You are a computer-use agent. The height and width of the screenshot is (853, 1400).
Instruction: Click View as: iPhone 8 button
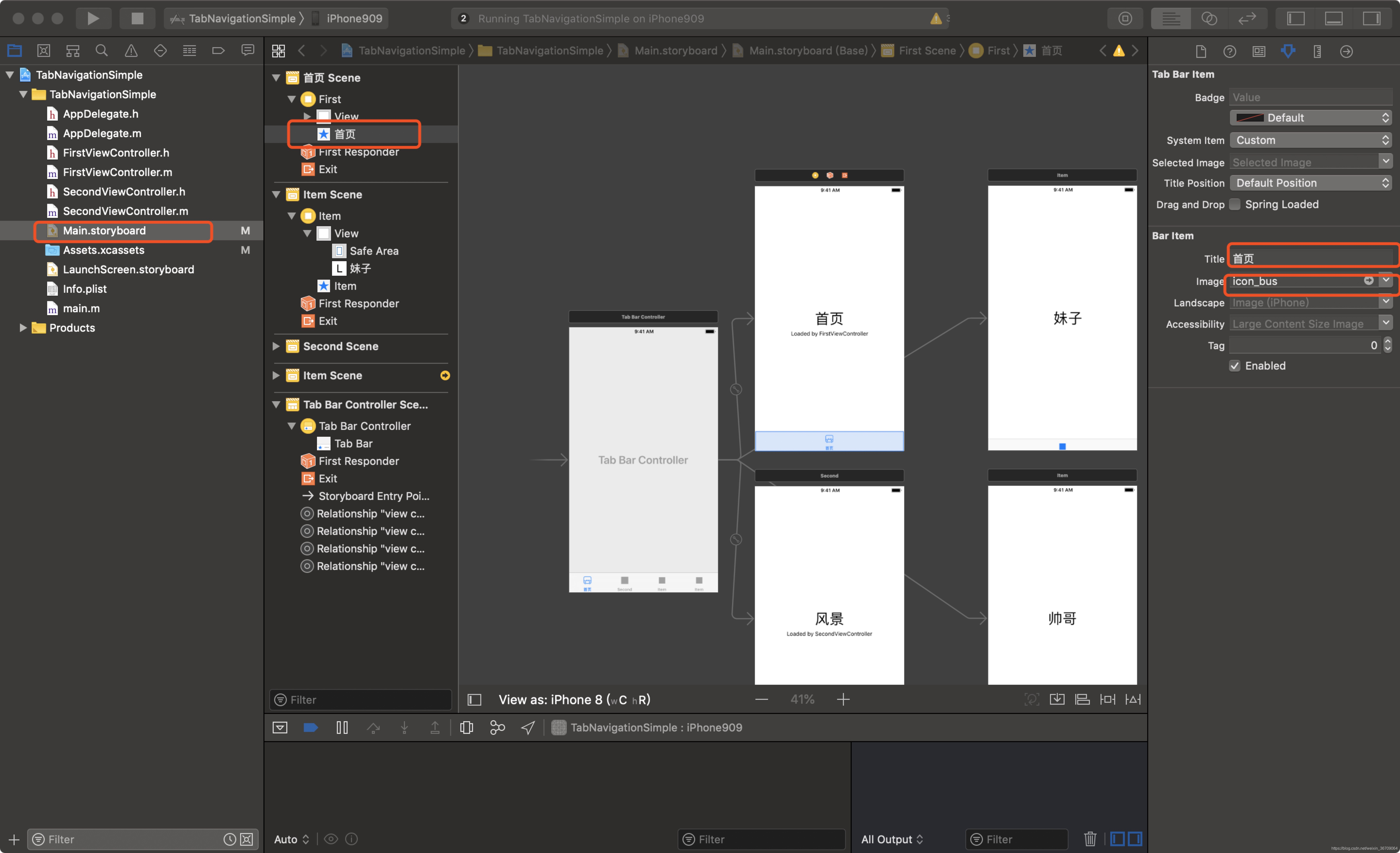click(574, 700)
